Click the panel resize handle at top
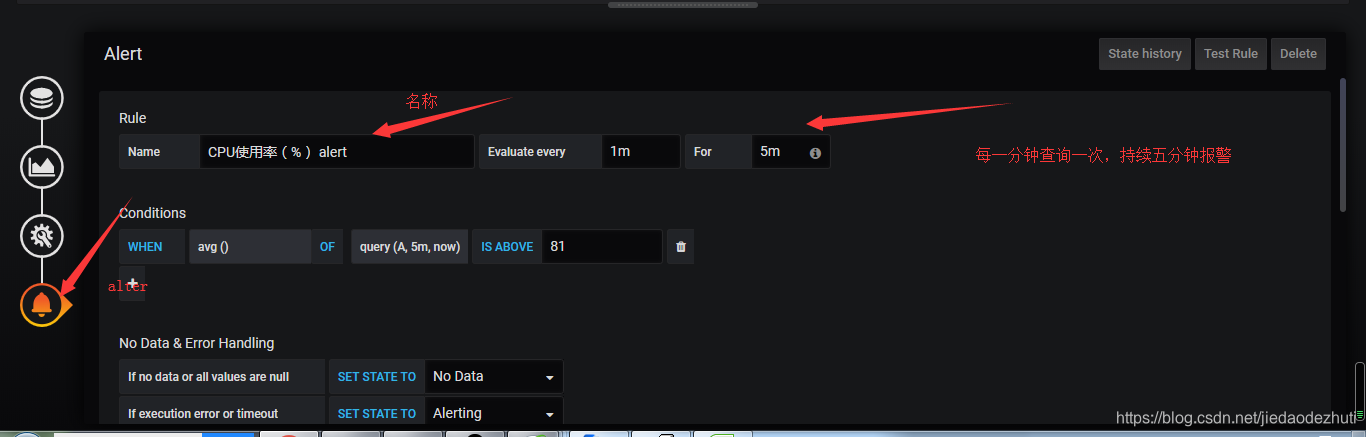 pos(683,4)
